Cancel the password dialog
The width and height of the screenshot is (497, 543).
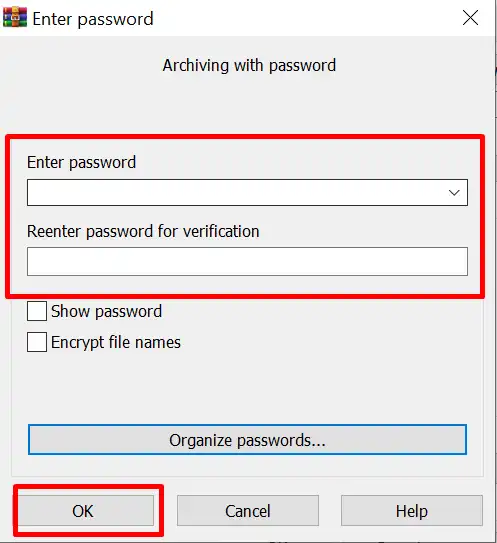tap(248, 511)
